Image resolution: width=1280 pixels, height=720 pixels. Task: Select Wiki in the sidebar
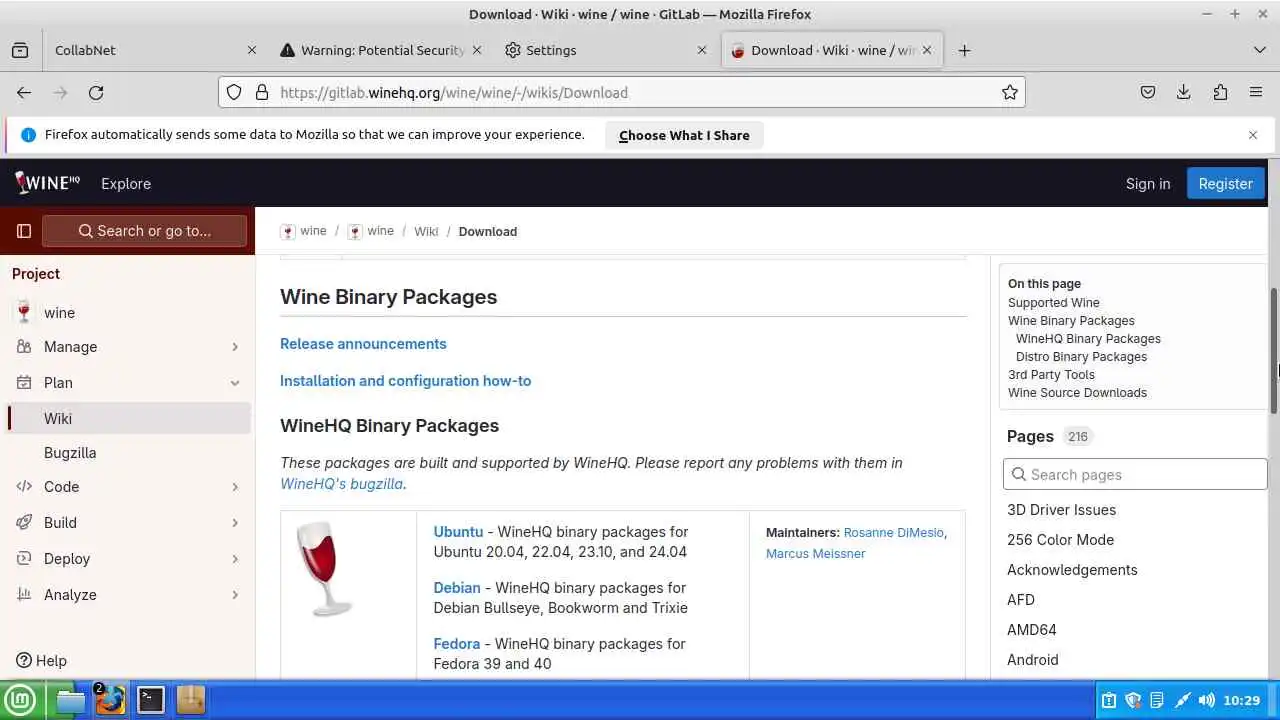128,418
